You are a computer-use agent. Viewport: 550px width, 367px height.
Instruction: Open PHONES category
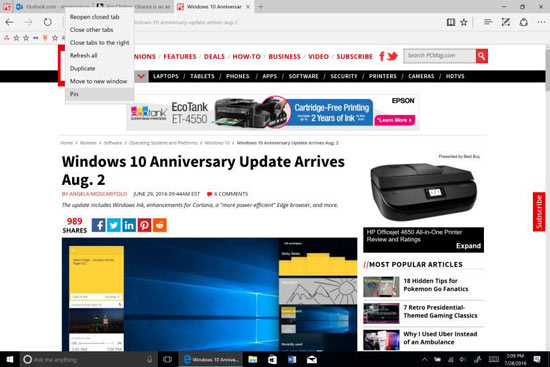tap(237, 76)
